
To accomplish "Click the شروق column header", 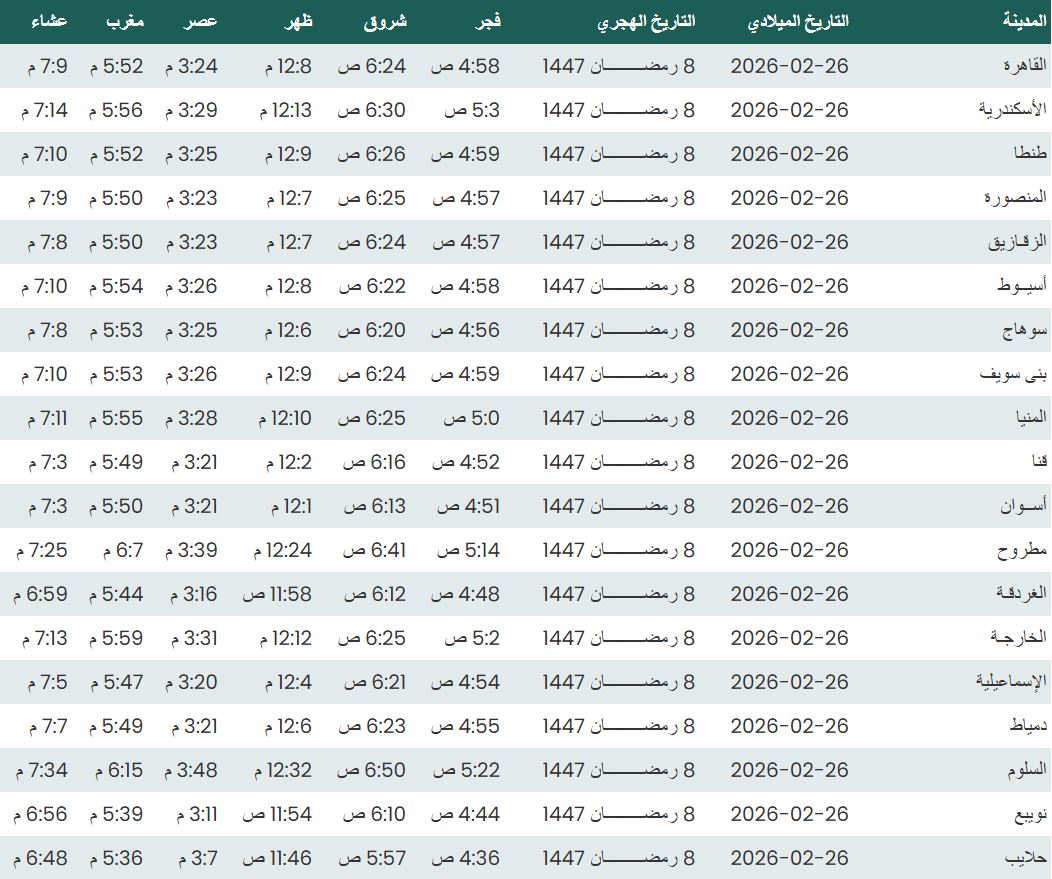I will 385,22.
